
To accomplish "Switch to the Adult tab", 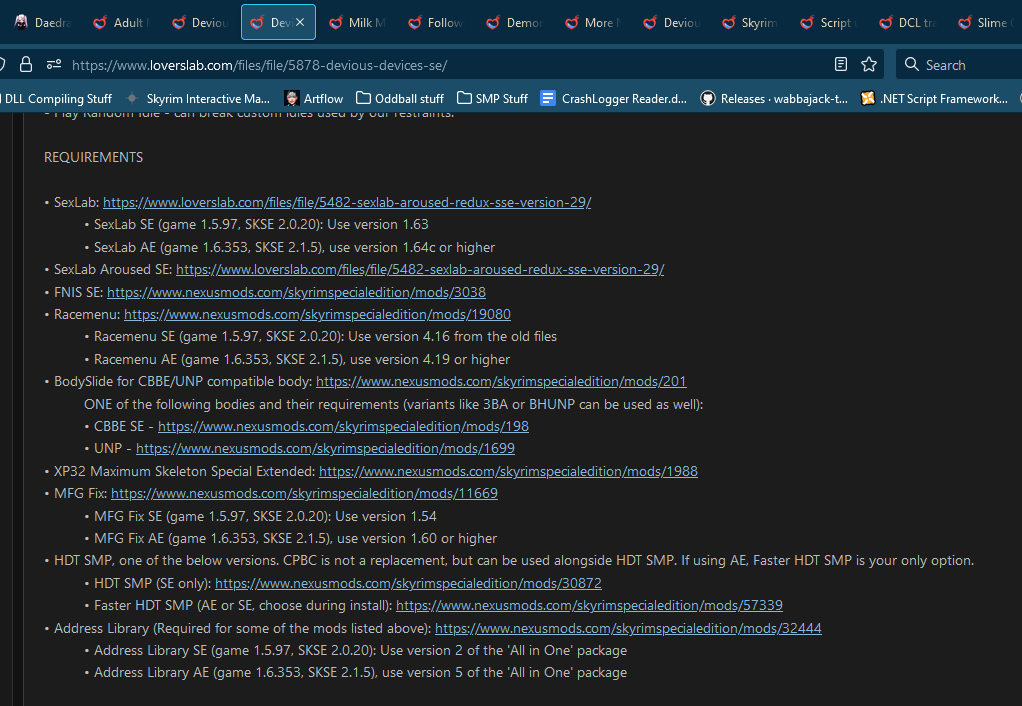I will (121, 23).
